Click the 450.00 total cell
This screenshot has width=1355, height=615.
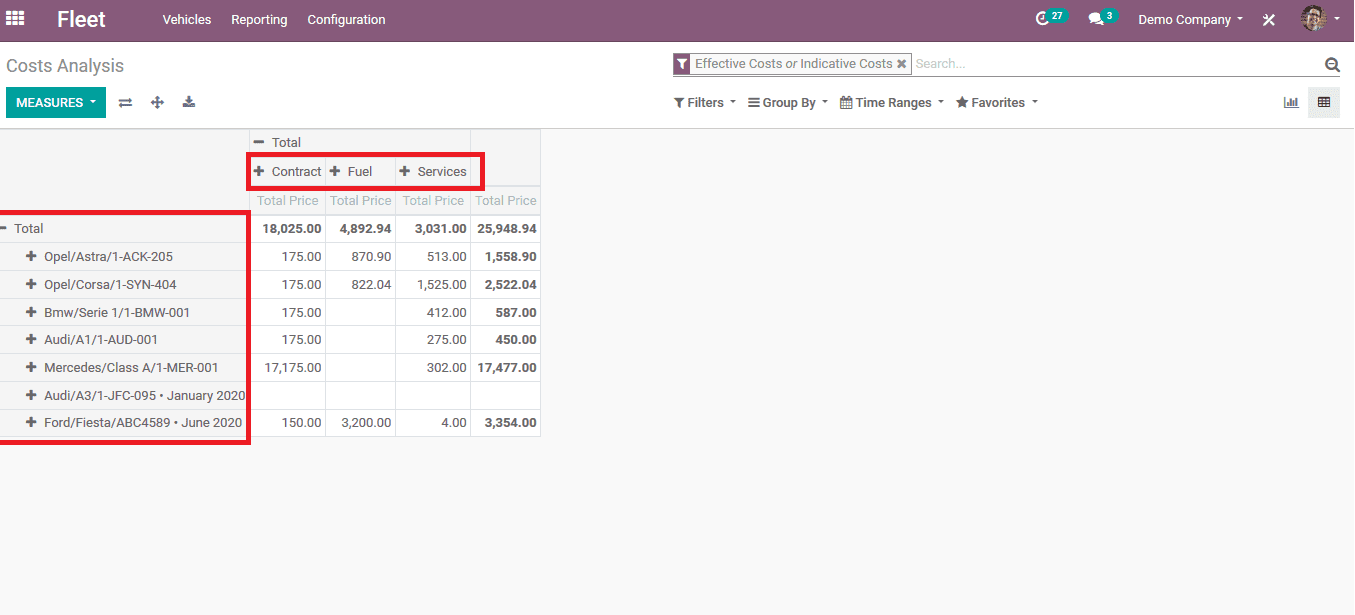point(505,340)
